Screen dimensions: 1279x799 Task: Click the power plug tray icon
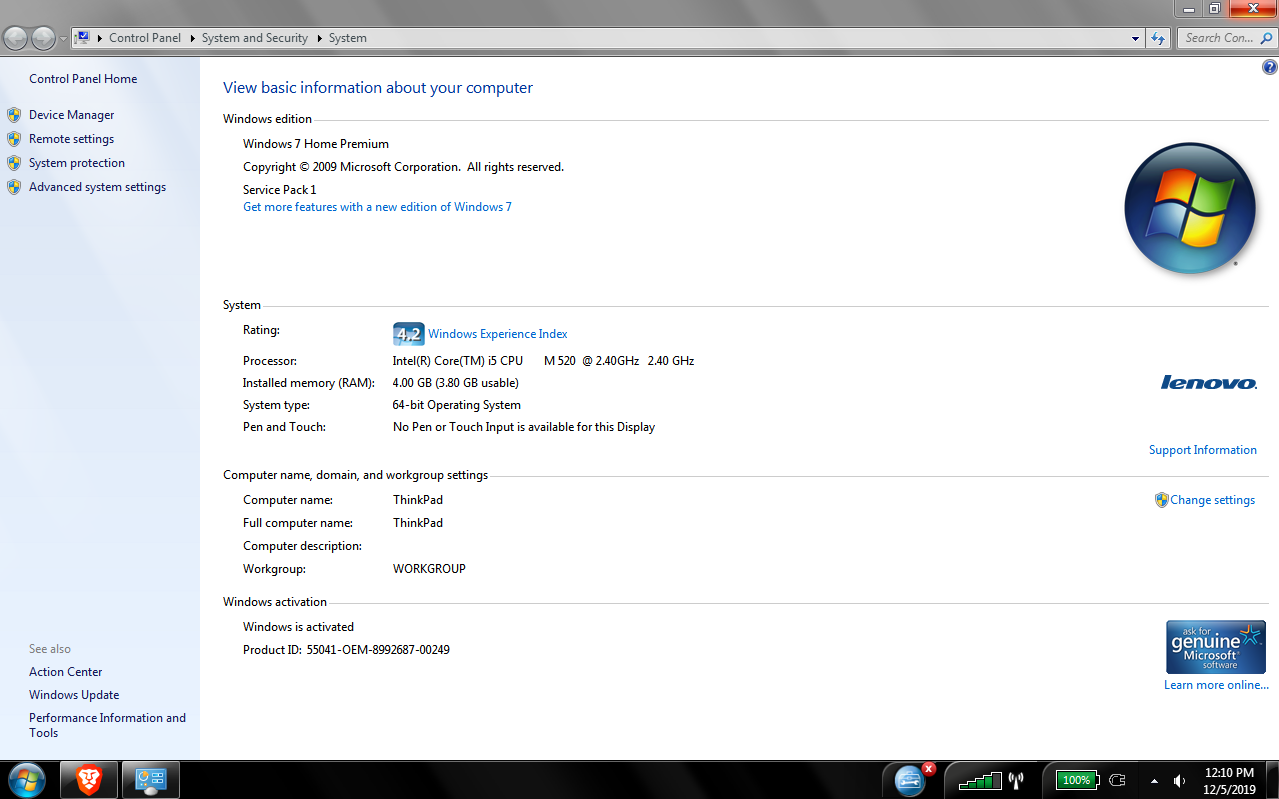coord(1118,780)
